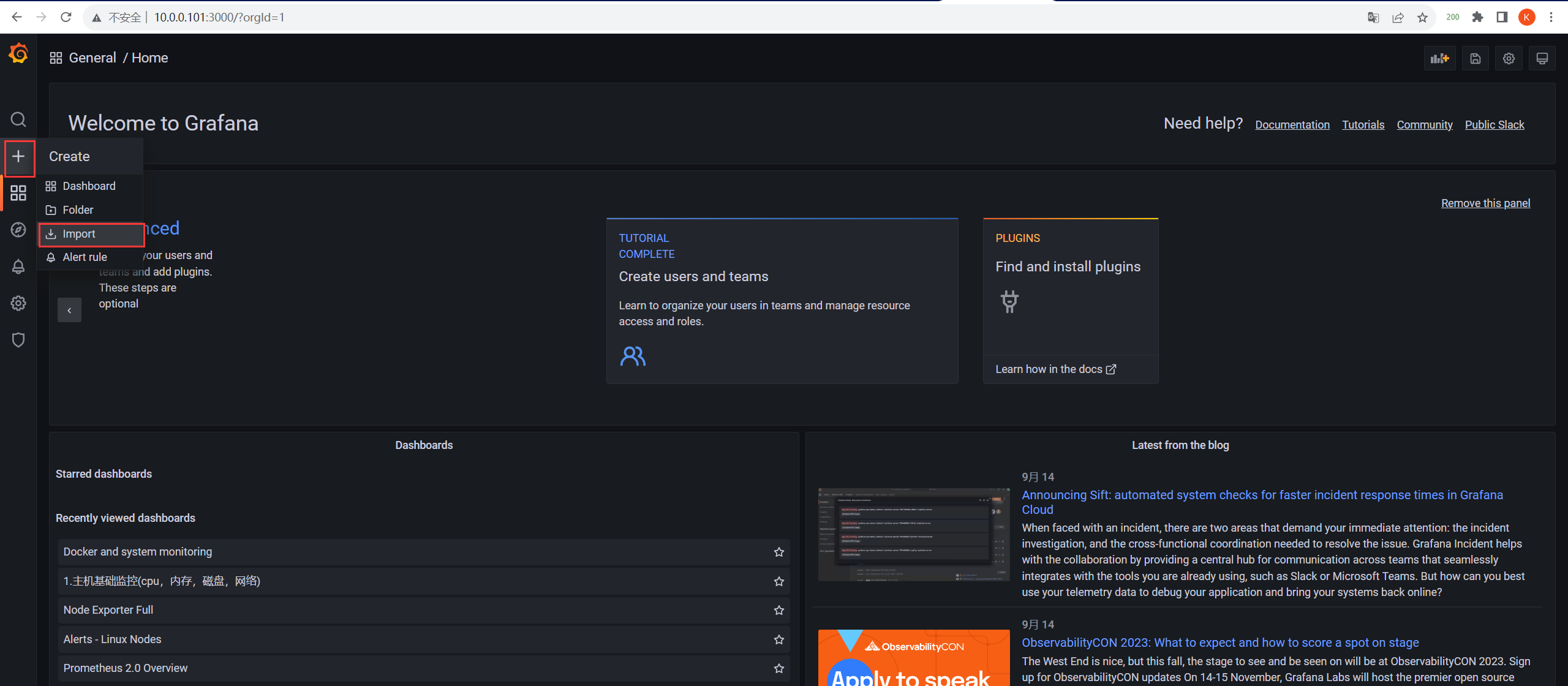
Task: Click the previous arrow in setup panel
Action: pos(69,310)
